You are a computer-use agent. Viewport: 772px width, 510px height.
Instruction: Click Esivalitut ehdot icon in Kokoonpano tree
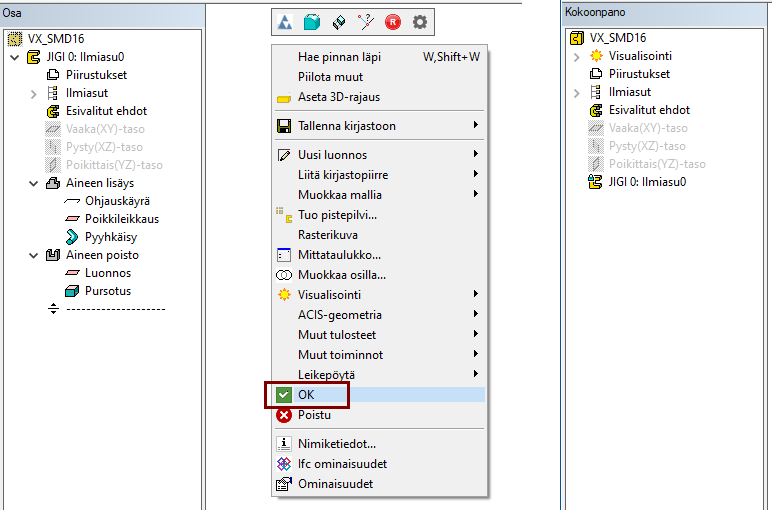pyautogui.click(x=596, y=110)
